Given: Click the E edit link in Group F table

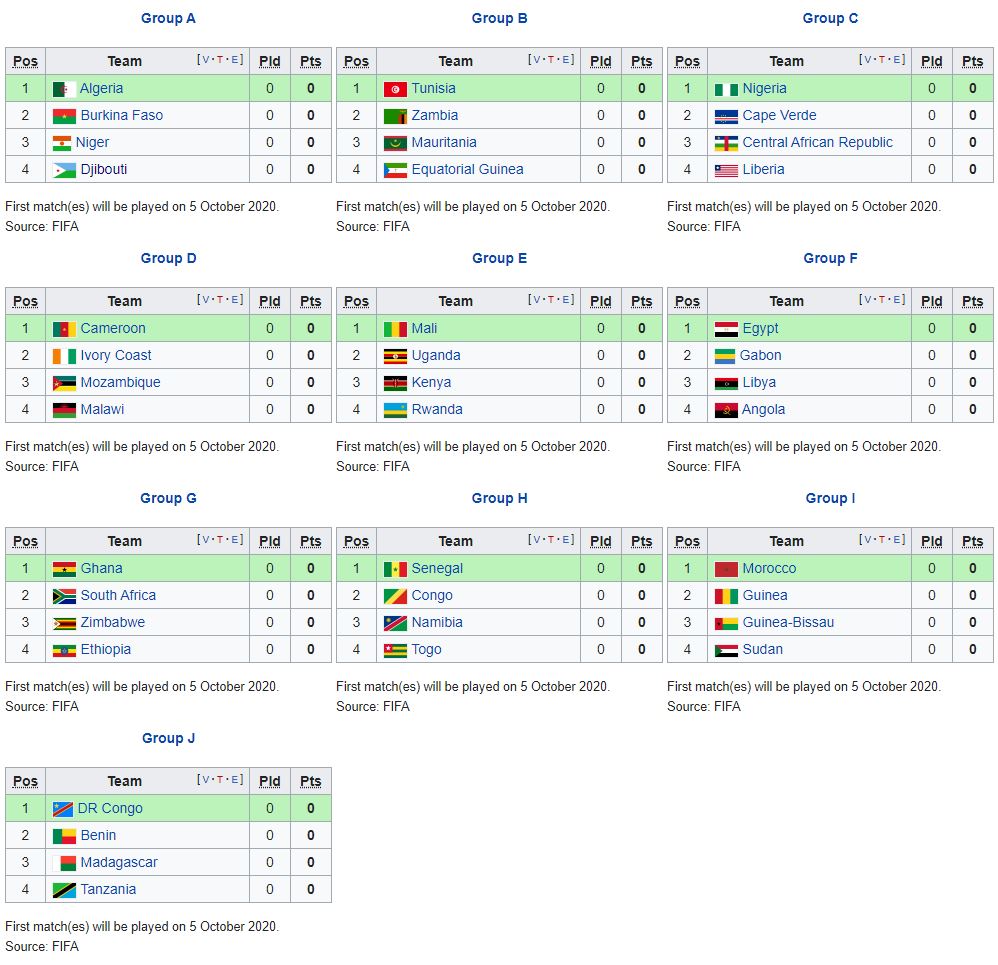Looking at the screenshot, I should tap(897, 300).
